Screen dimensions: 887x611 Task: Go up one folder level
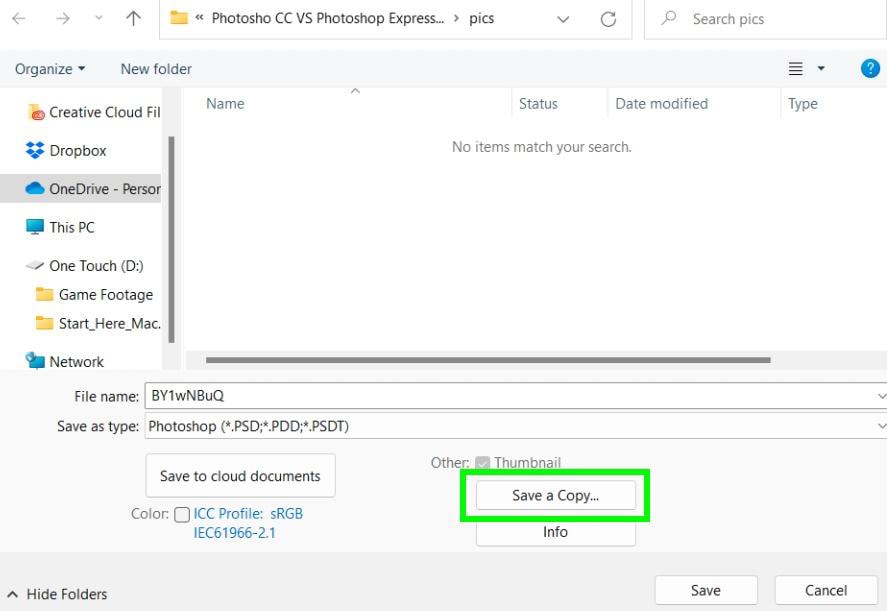(x=134, y=19)
